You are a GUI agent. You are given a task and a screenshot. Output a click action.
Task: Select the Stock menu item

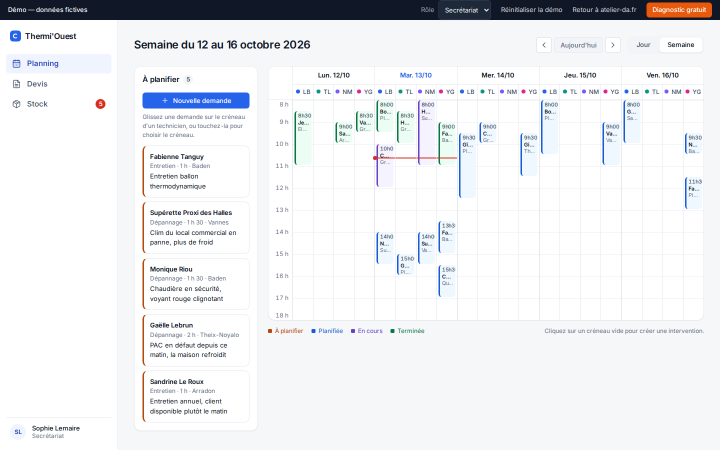click(59, 104)
